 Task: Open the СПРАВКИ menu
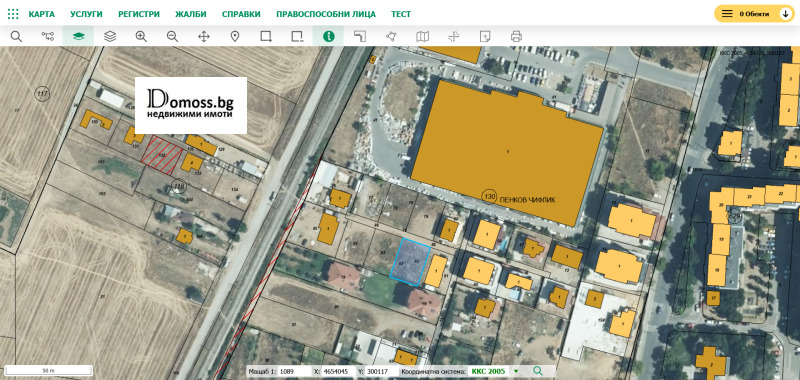point(241,14)
